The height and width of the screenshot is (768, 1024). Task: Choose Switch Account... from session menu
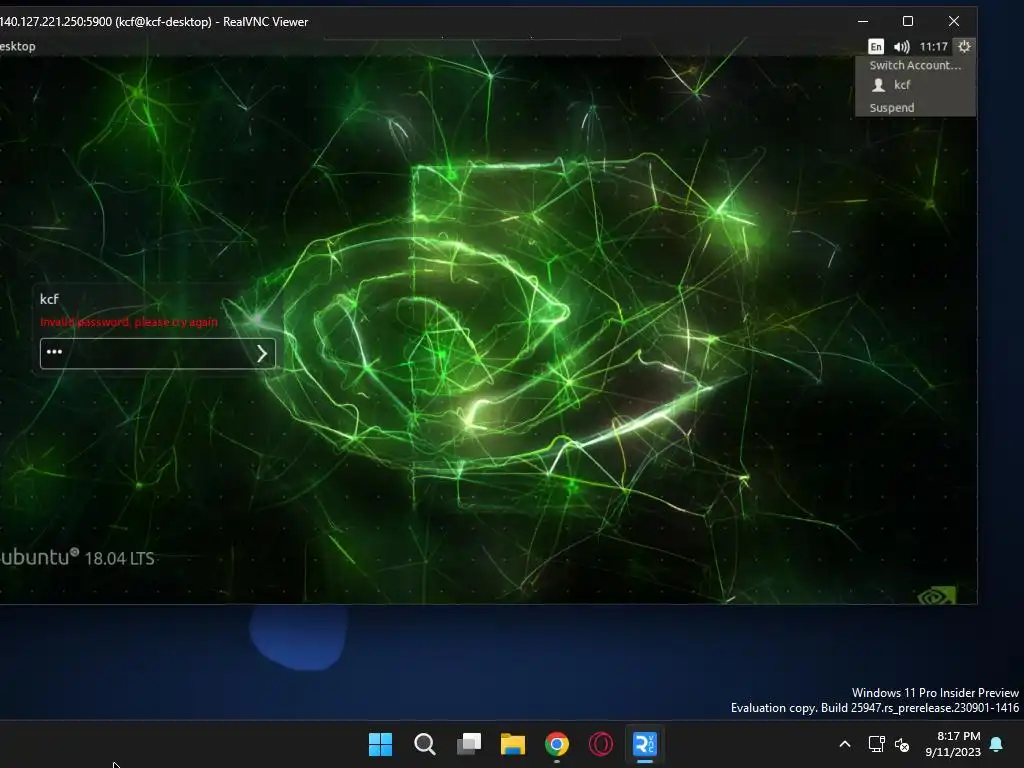[915, 65]
